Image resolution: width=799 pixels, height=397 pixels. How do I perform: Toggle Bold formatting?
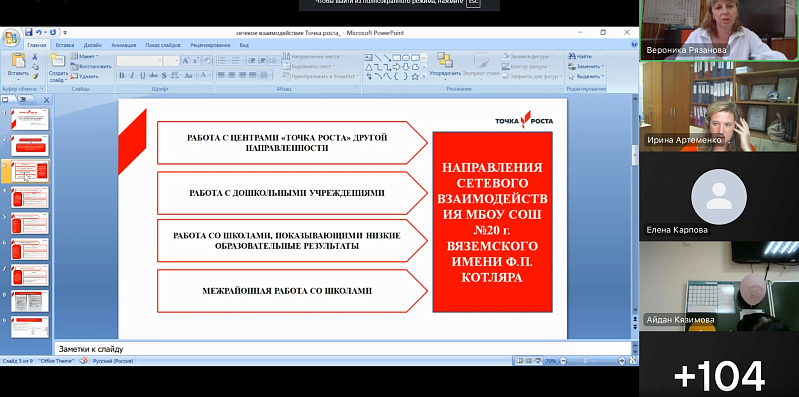pos(121,75)
